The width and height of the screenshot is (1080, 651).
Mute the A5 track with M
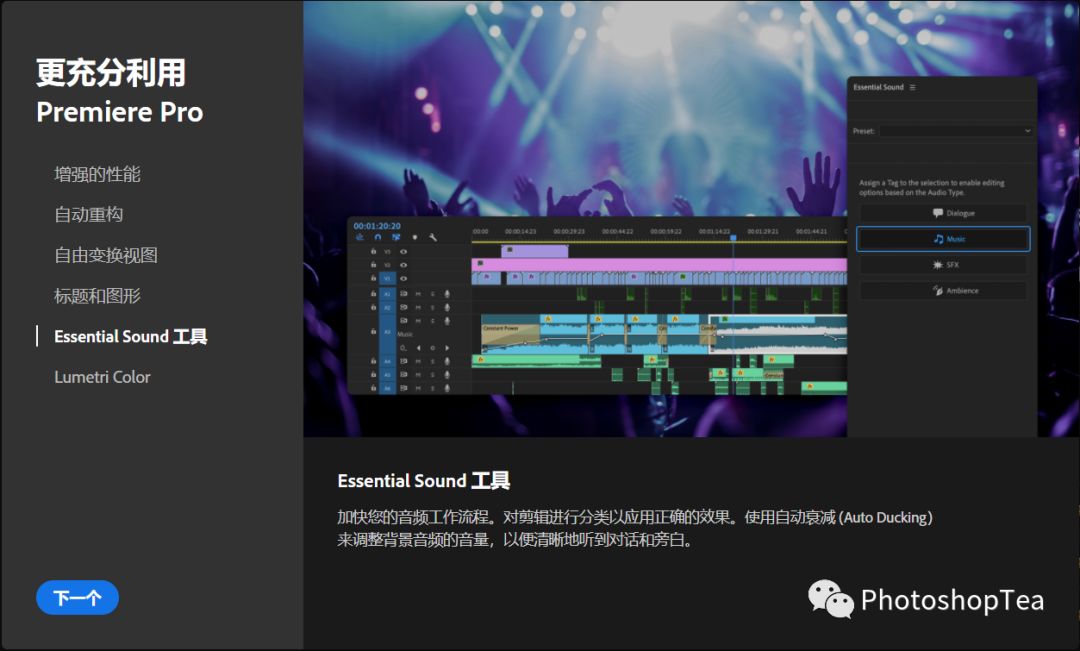(x=418, y=375)
